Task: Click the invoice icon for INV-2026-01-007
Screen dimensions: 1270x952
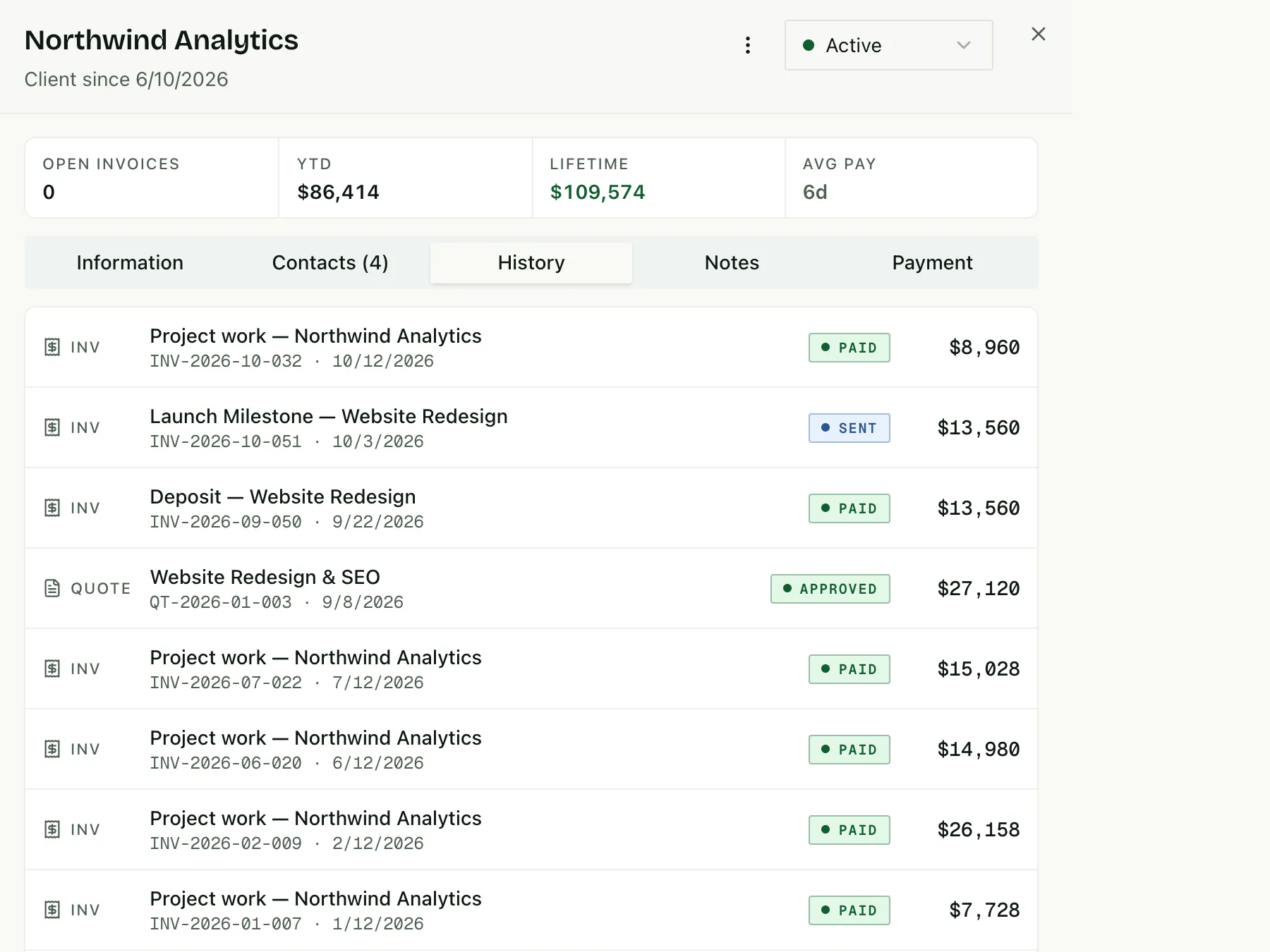Action: tap(52, 910)
